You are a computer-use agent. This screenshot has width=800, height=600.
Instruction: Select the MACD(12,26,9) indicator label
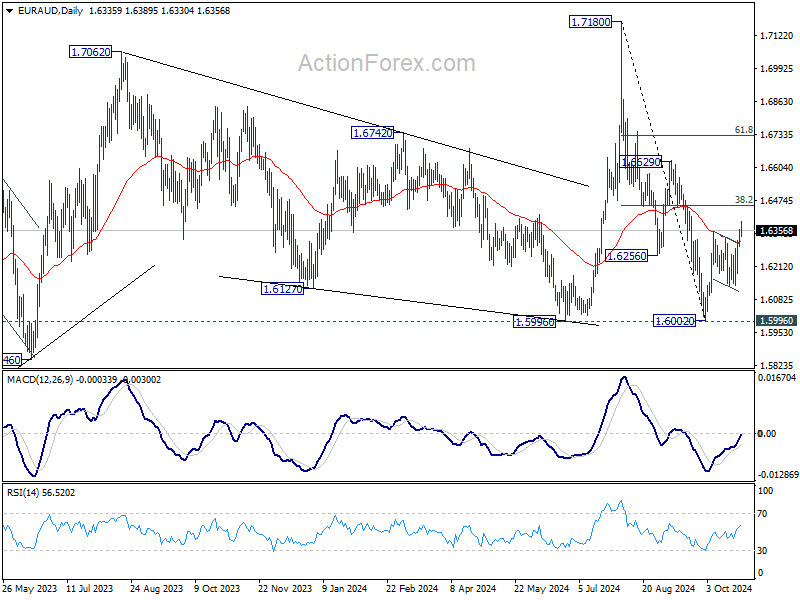pos(40,380)
